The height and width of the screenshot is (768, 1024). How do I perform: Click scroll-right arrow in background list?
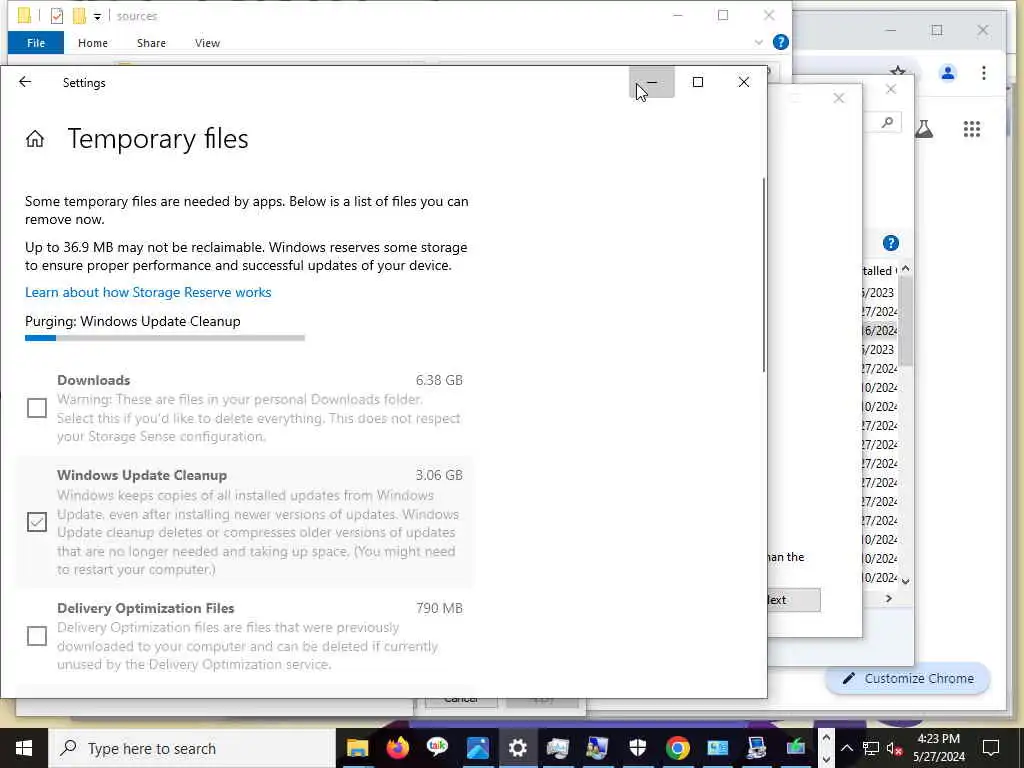889,598
